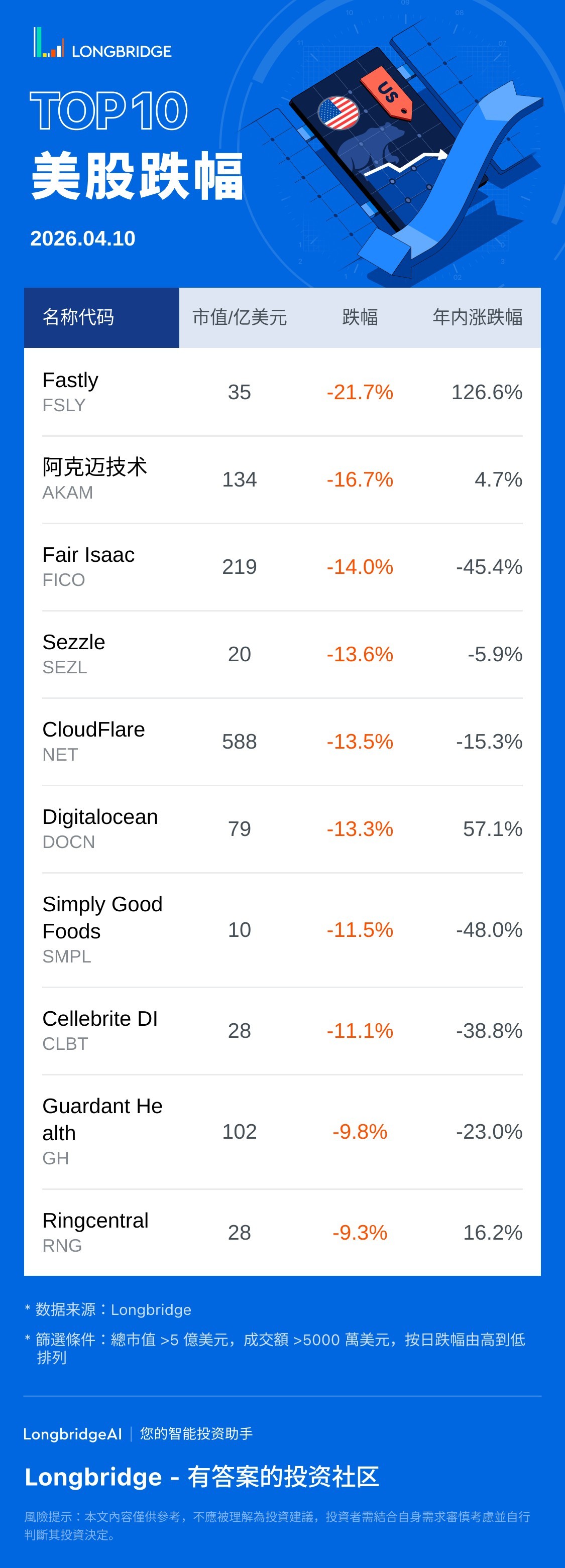Click the CloudFlare NET stock name
The width and height of the screenshot is (565, 1568).
click(94, 729)
